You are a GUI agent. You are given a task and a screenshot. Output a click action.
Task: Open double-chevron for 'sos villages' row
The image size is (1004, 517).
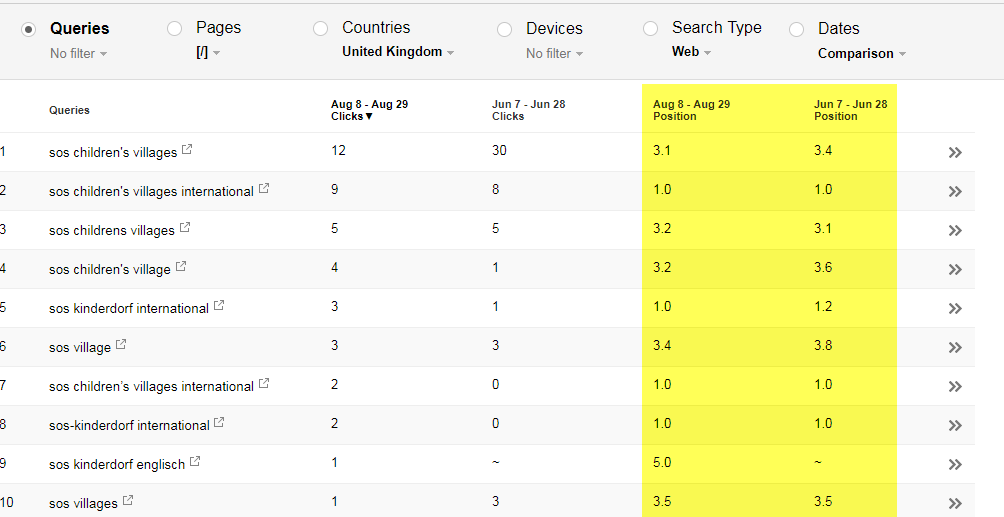pyautogui.click(x=955, y=503)
